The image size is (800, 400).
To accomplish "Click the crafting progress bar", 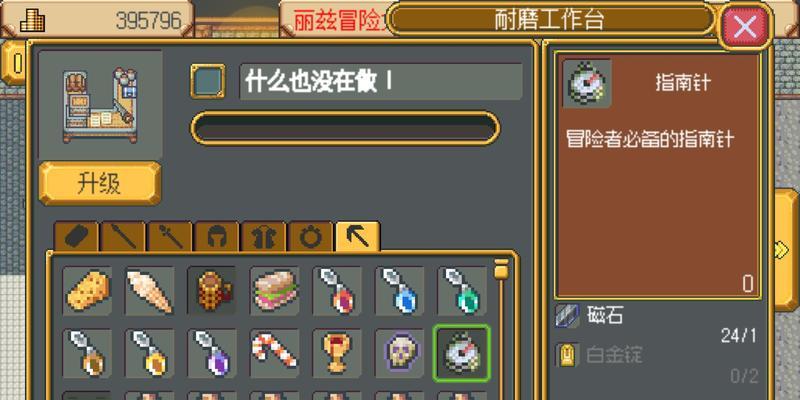I will tap(345, 129).
